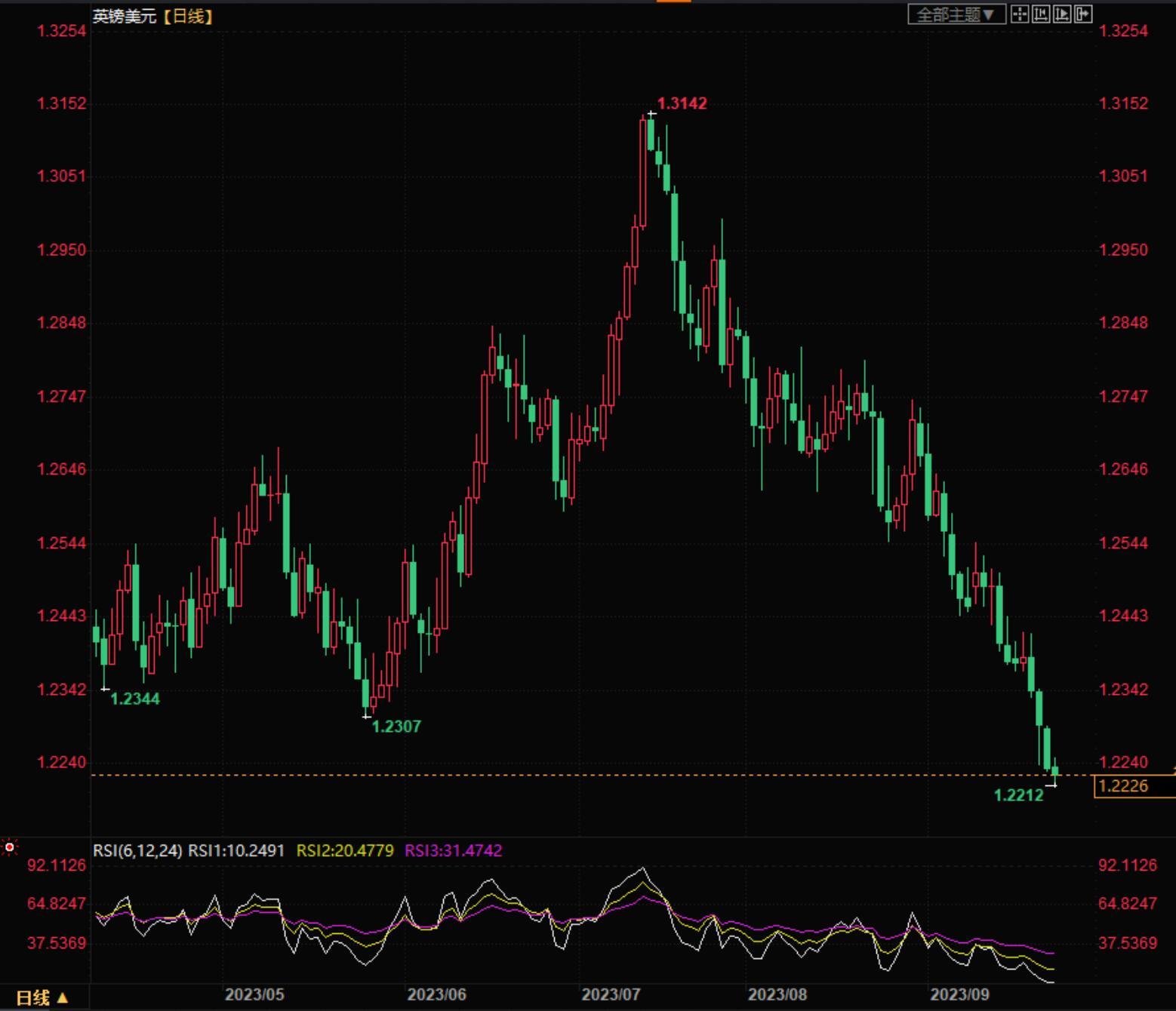This screenshot has height=1011, width=1176.
Task: Click the red indicator settings icon beside RSI
Action: point(9,847)
